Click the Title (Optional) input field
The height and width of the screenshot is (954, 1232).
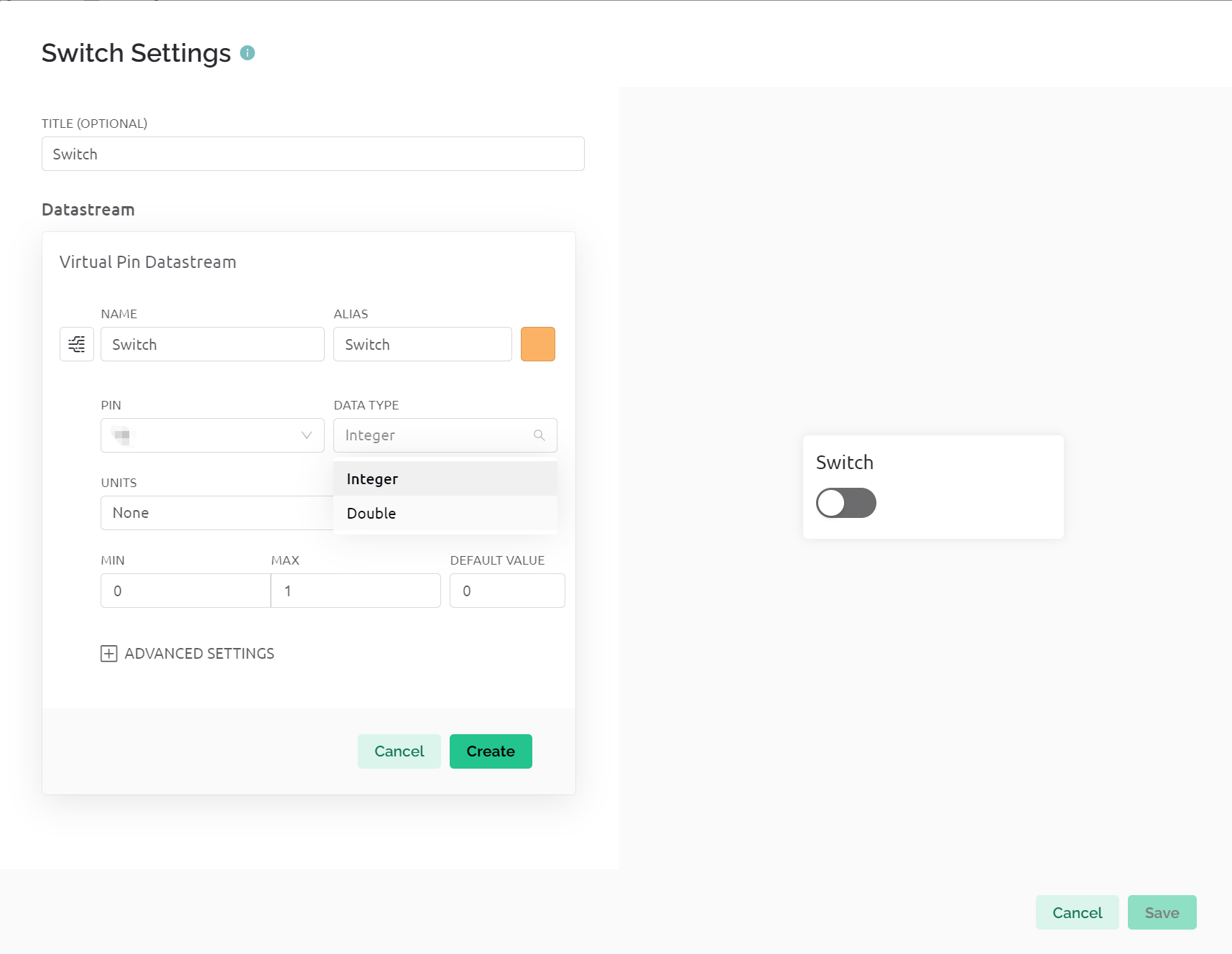313,154
